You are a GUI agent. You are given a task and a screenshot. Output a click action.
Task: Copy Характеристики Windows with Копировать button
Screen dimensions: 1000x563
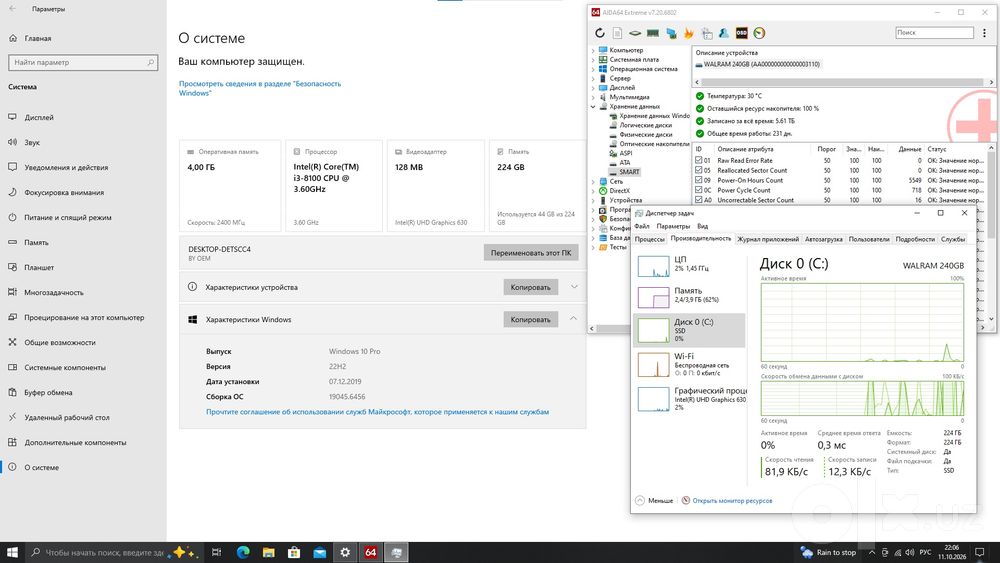(531, 319)
